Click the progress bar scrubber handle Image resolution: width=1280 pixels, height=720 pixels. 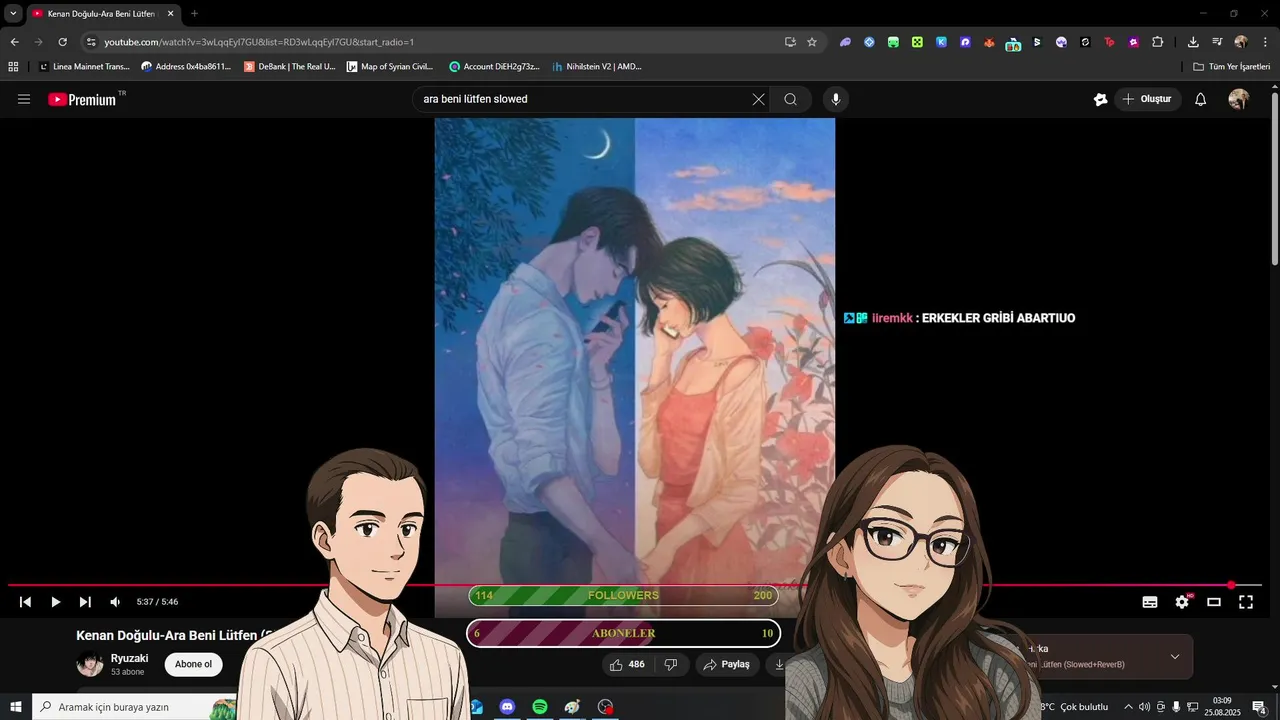pos(1231,585)
